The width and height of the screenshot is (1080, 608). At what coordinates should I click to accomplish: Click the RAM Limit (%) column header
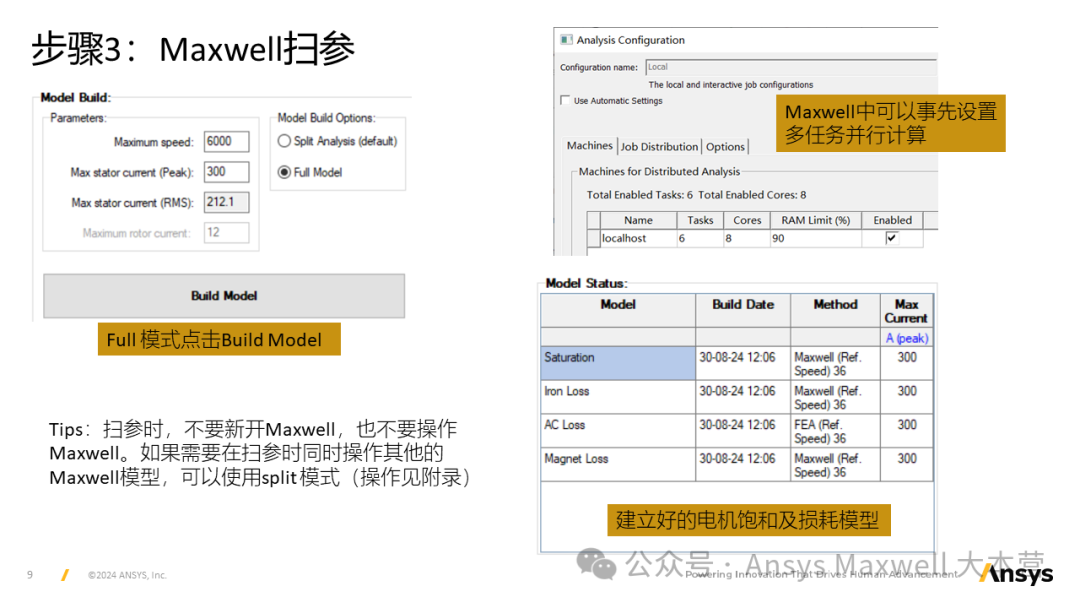click(x=816, y=220)
